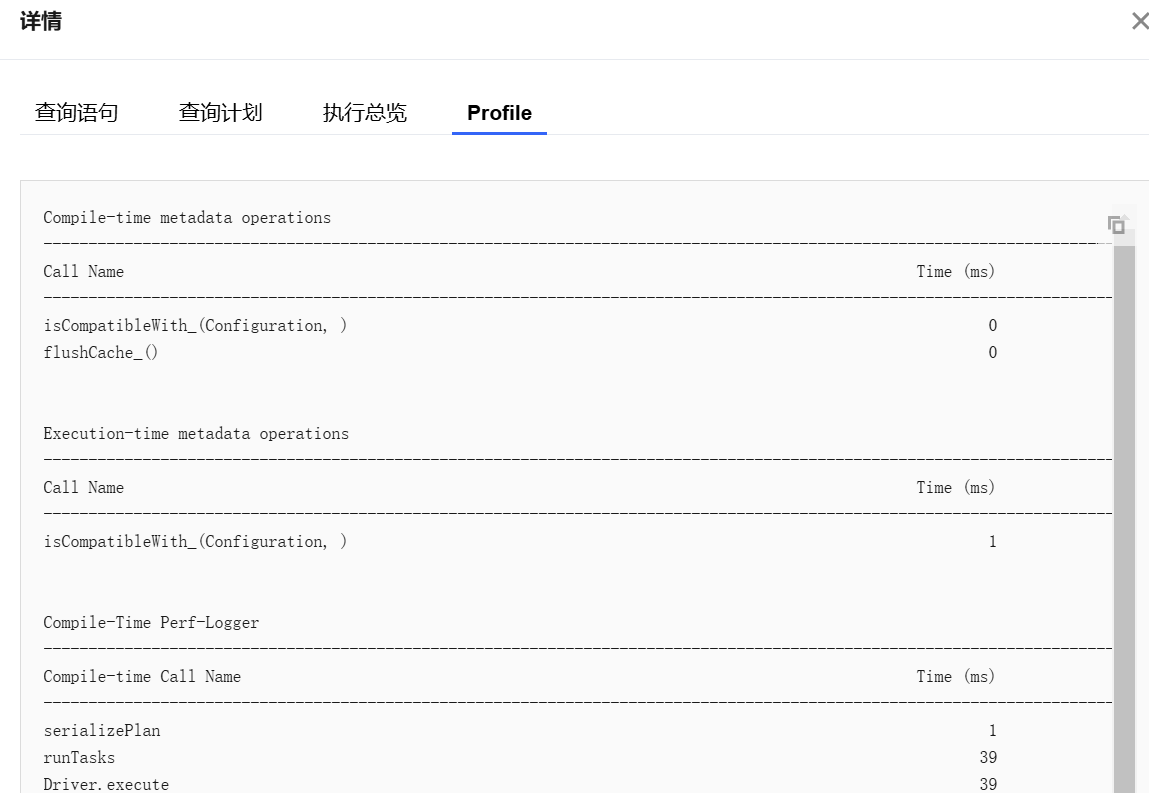Click the vertical scrollbar in the profile box
1149x793 pixels.
click(x=1124, y=500)
